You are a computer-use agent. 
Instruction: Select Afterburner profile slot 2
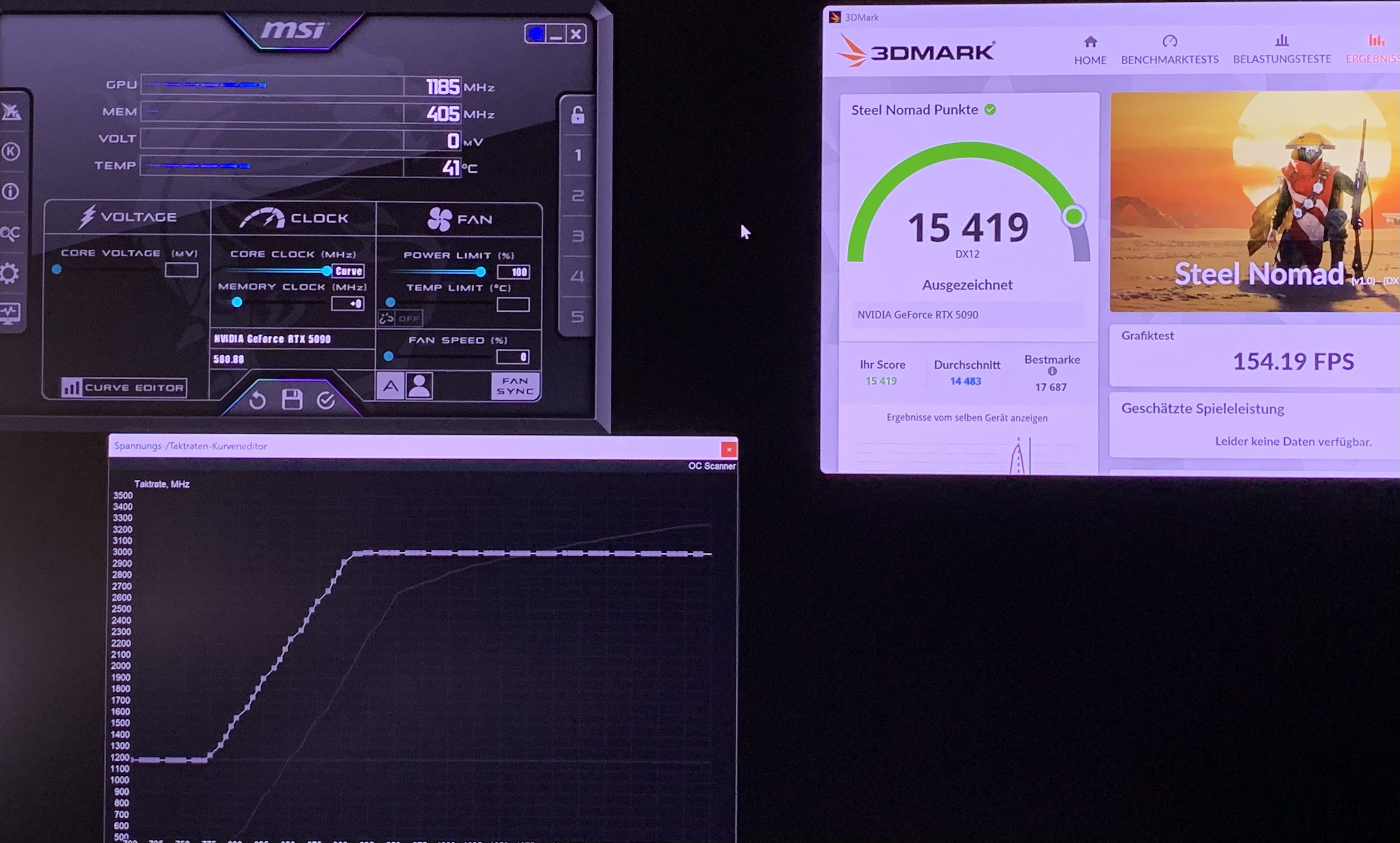pyautogui.click(x=578, y=195)
